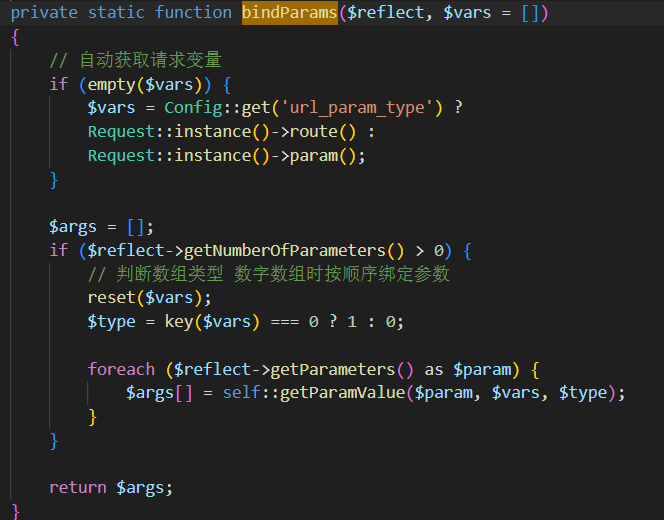Image resolution: width=664 pixels, height=520 pixels.
Task: Click the 'key' function call
Action: coord(179,321)
